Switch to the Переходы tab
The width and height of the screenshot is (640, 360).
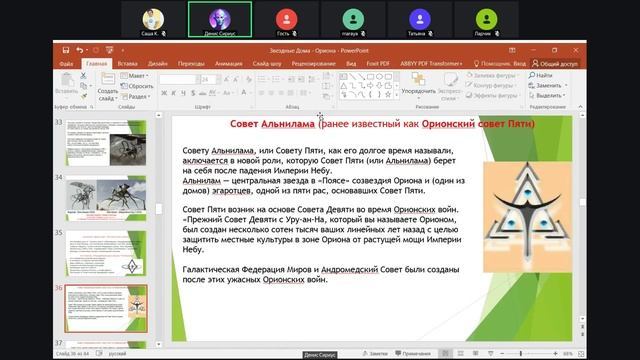[x=191, y=64]
